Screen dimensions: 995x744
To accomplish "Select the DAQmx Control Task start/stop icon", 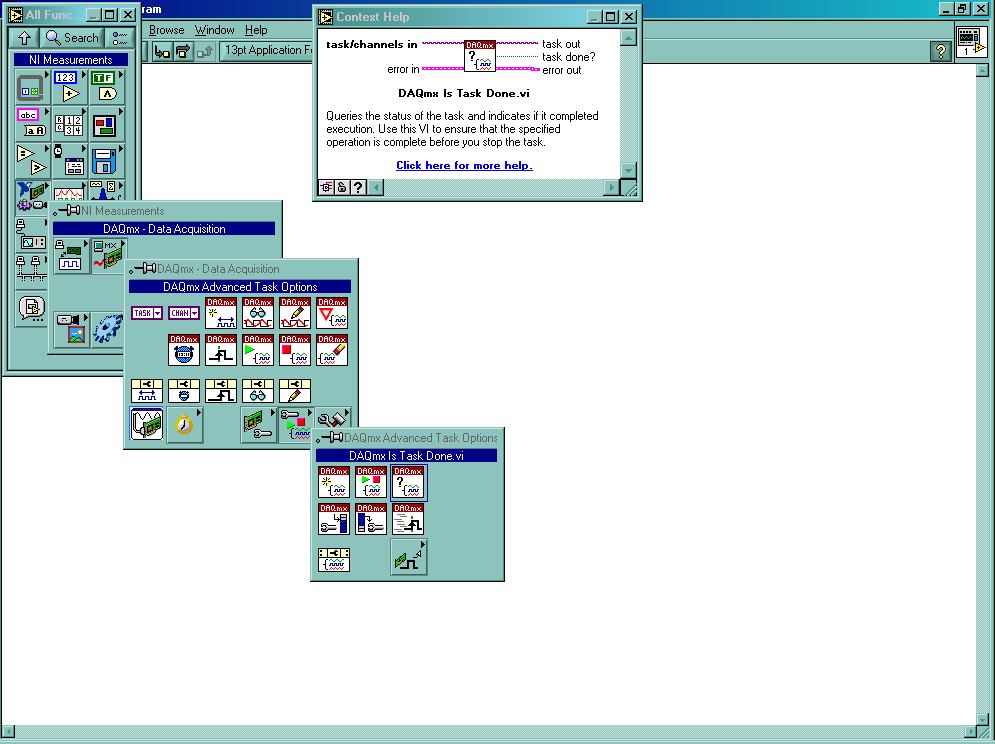I will point(371,482).
